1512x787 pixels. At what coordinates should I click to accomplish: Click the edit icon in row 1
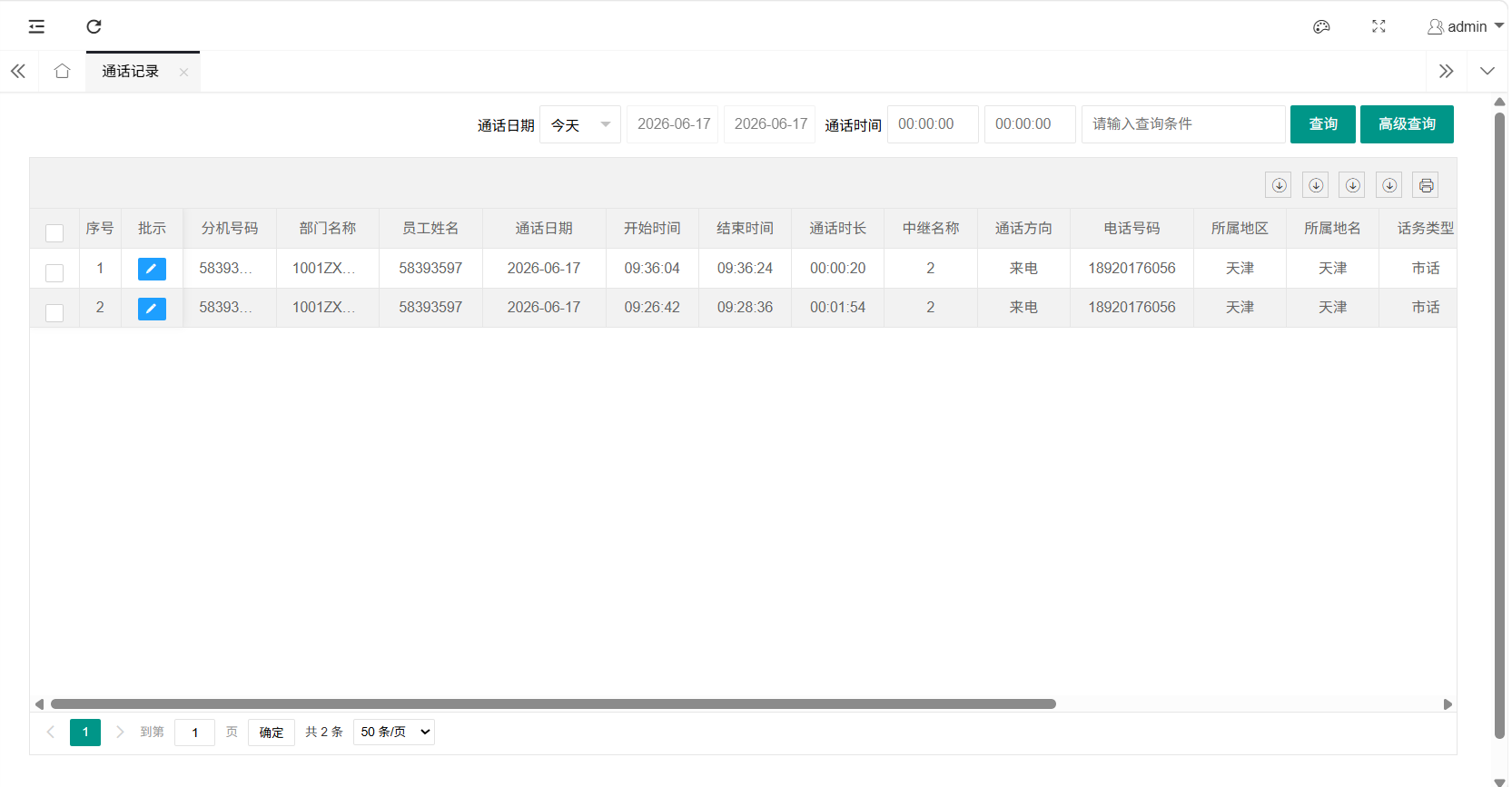pyautogui.click(x=152, y=269)
